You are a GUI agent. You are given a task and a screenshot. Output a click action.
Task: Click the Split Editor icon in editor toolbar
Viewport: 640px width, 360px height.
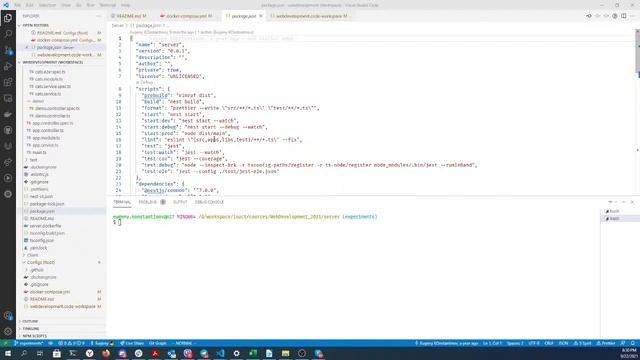623,16
